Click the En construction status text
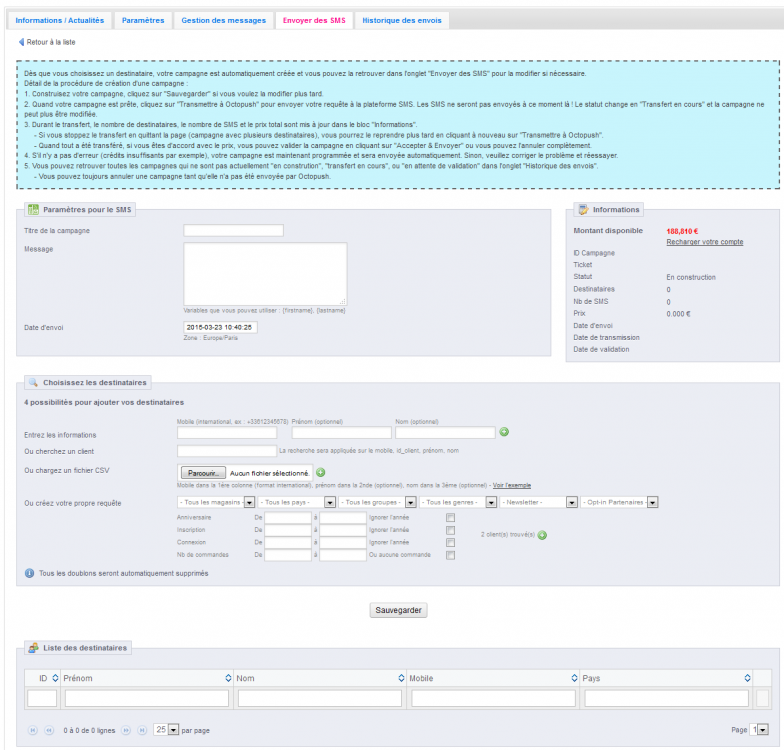This screenshot has height=750, width=784. point(691,277)
